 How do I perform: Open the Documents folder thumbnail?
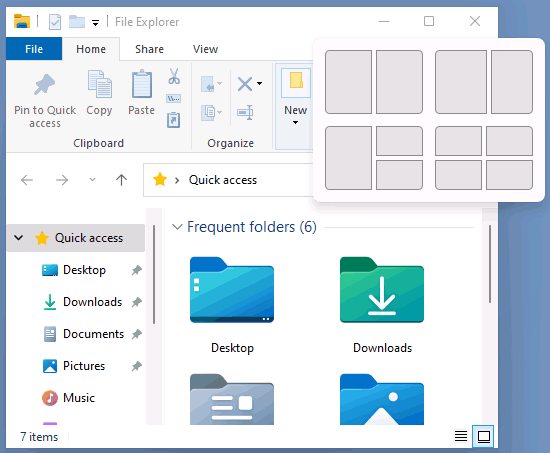pyautogui.click(x=232, y=400)
